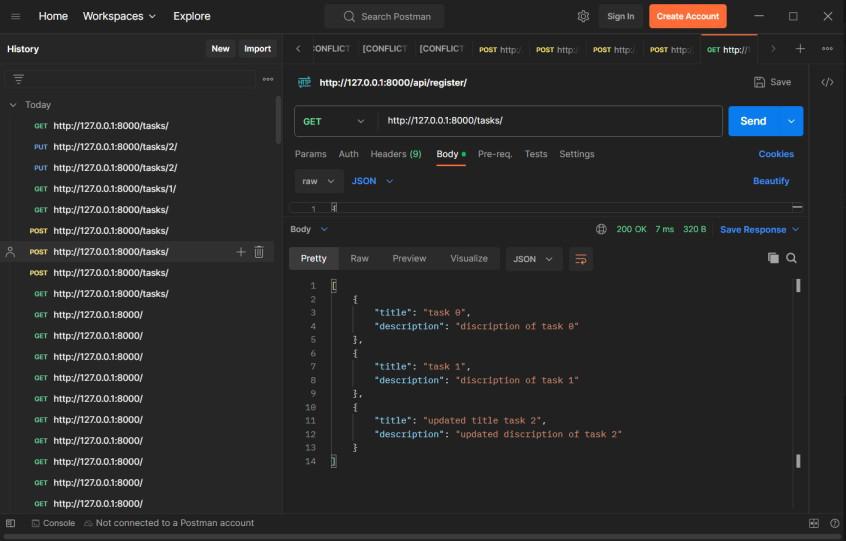Open the GET method dropdown
846x541 pixels.
click(335, 121)
